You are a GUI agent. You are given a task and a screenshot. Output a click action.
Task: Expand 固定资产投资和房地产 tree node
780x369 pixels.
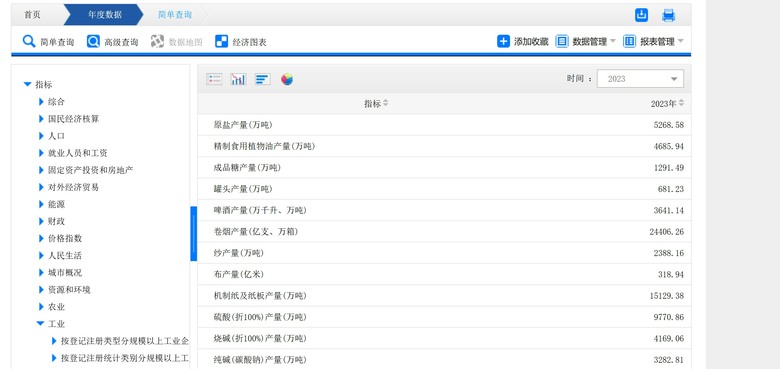pyautogui.click(x=41, y=170)
